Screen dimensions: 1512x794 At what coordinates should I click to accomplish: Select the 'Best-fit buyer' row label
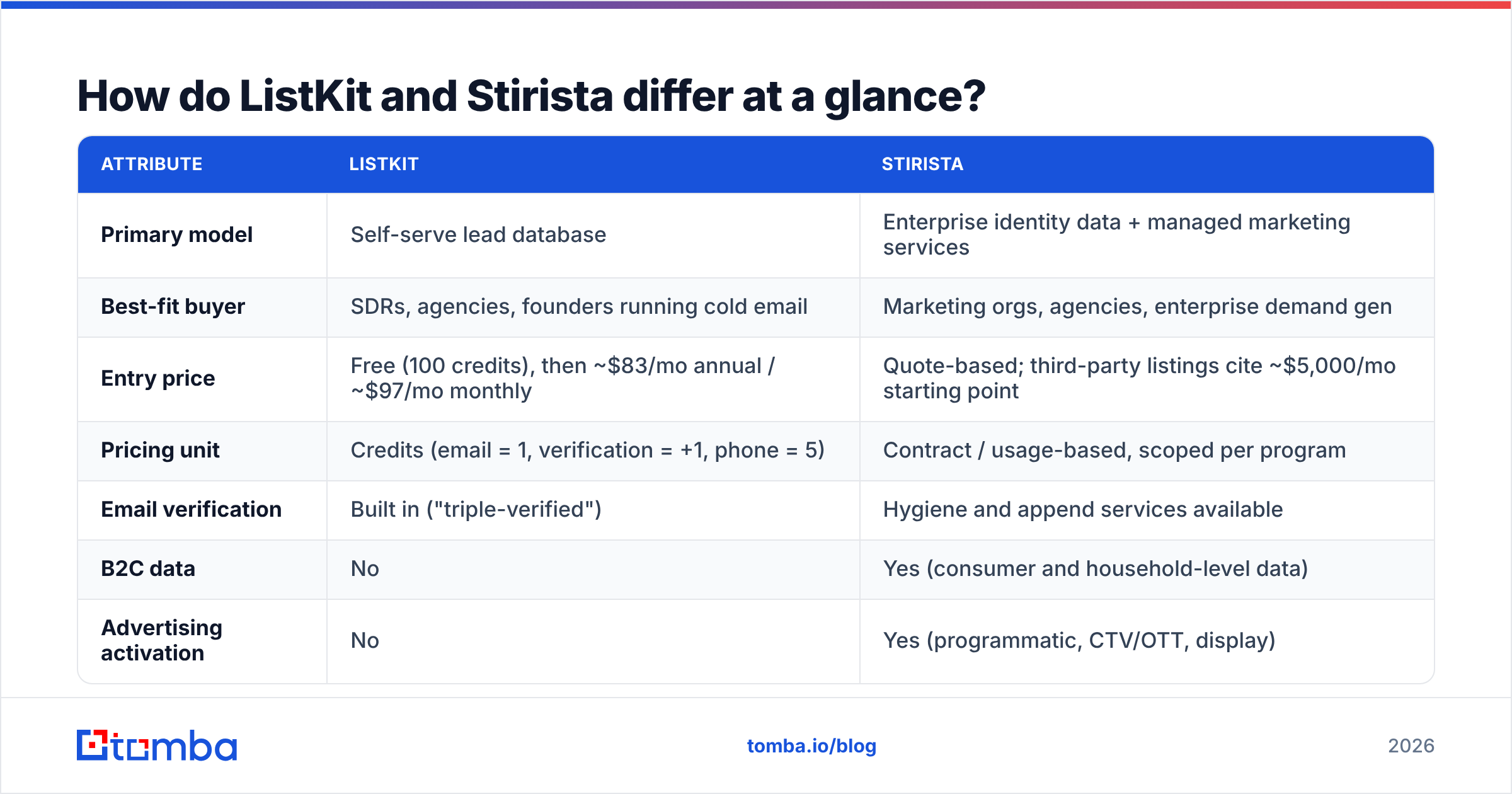point(173,307)
